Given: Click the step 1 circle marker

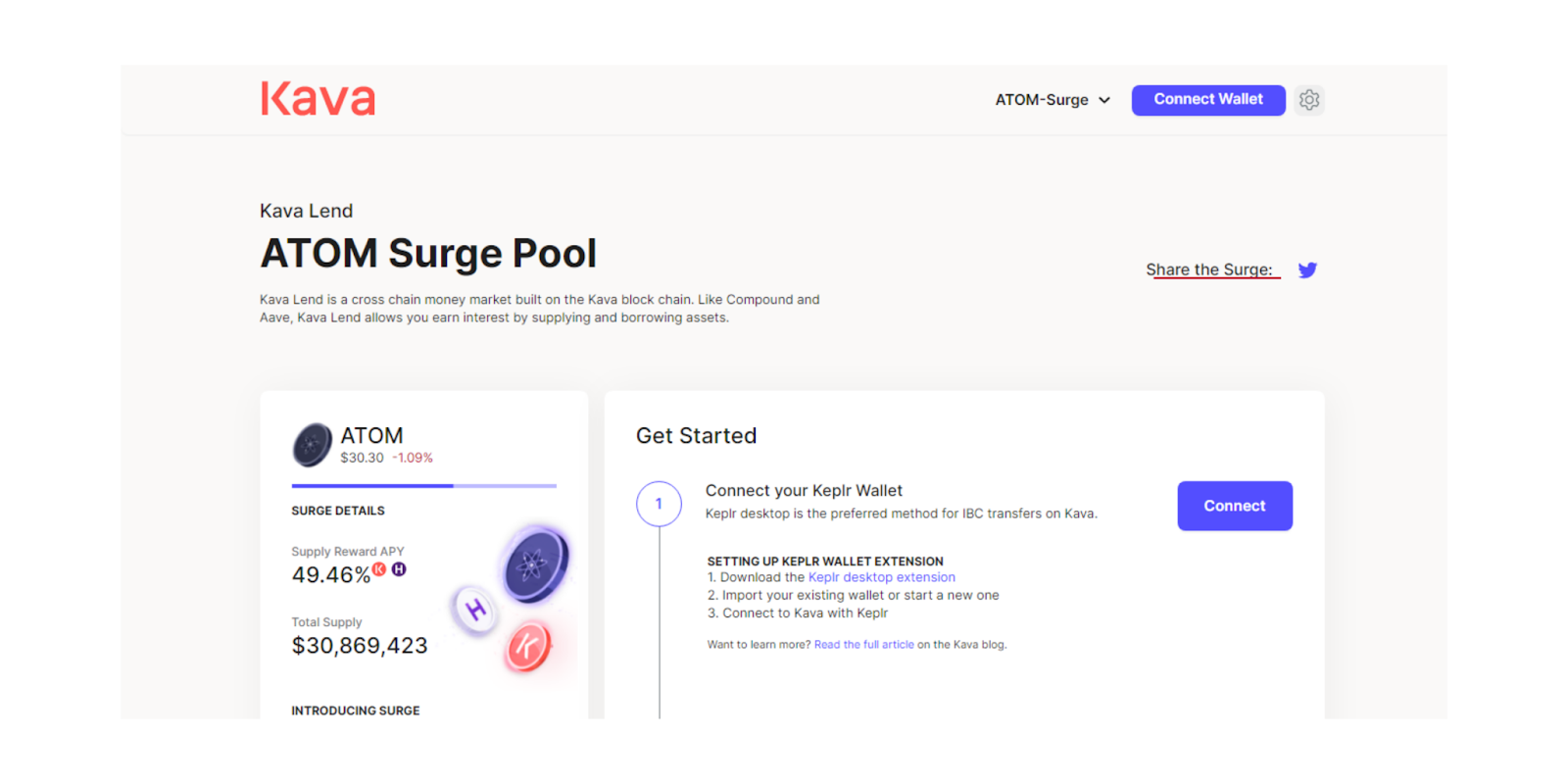Looking at the screenshot, I should [x=659, y=504].
